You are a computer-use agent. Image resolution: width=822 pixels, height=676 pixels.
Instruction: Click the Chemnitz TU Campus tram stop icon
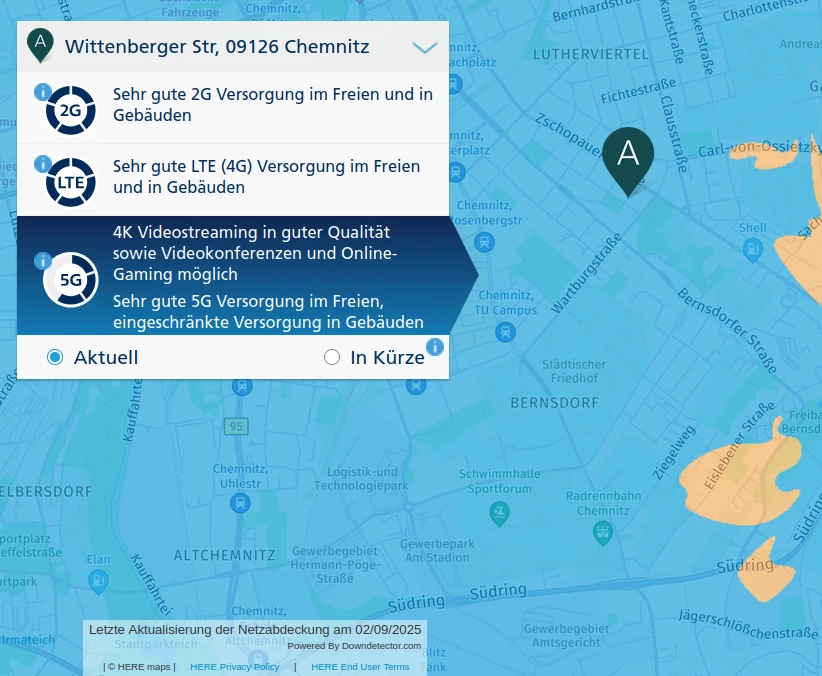coord(505,332)
